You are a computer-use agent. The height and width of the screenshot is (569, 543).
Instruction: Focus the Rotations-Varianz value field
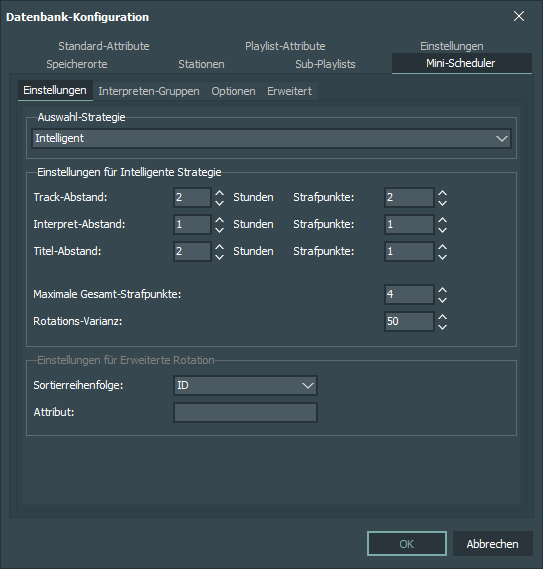409,322
